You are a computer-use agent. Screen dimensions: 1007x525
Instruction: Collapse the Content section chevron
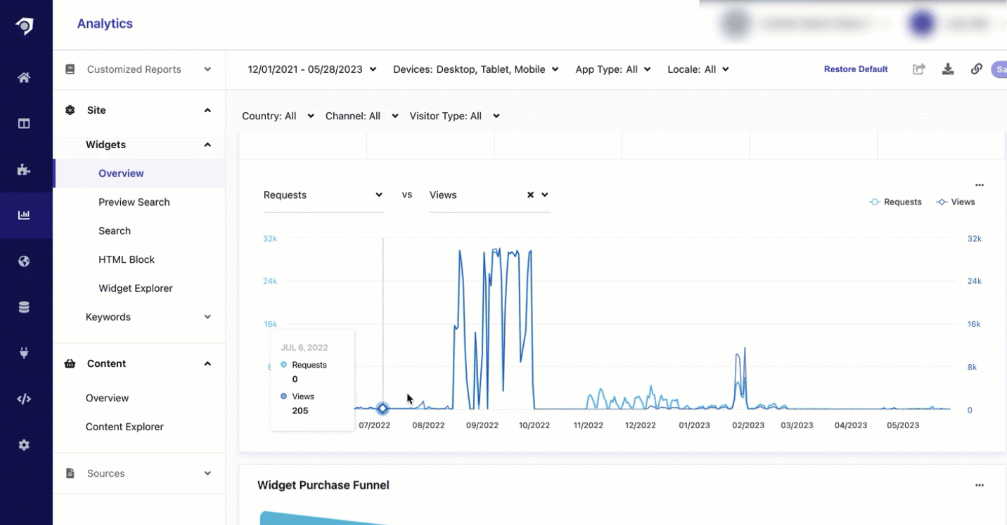click(x=207, y=363)
